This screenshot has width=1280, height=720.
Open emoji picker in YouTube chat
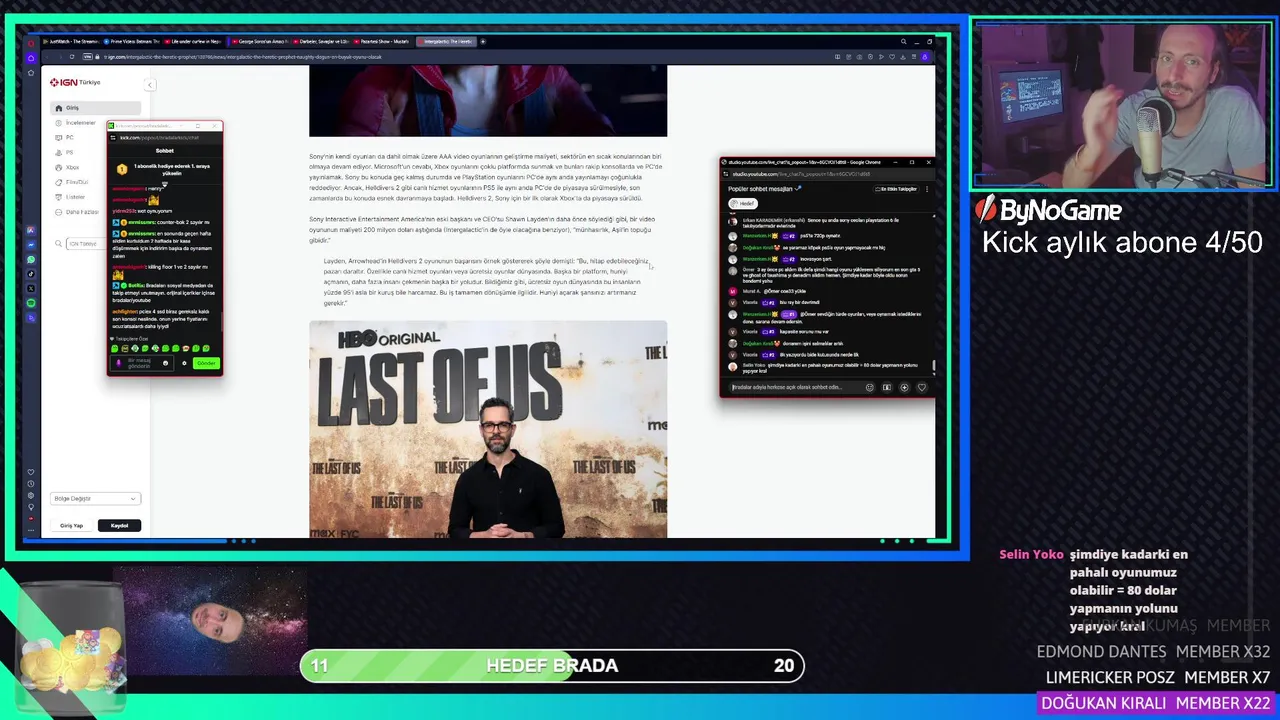click(x=869, y=387)
